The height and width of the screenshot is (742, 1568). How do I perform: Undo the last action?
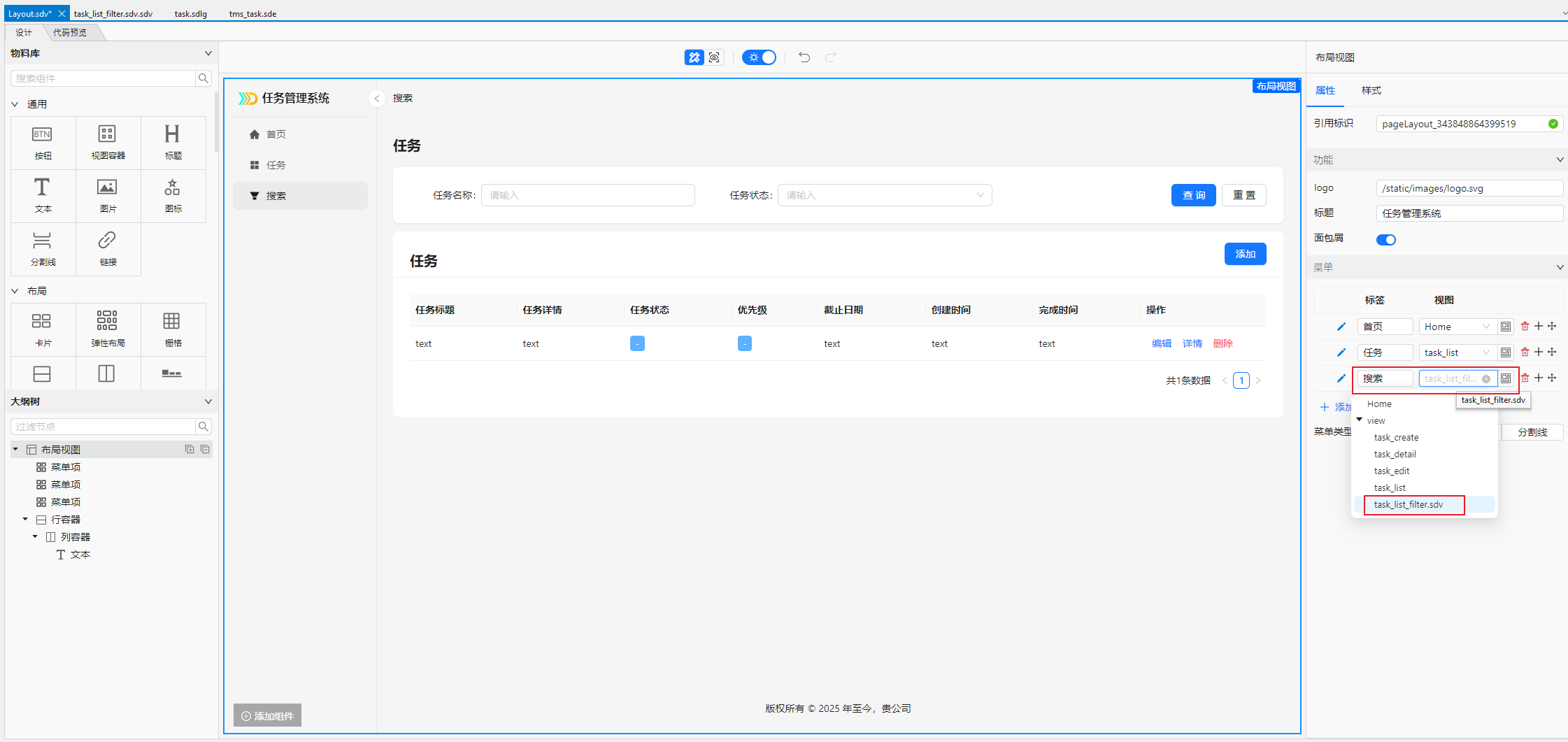point(804,57)
